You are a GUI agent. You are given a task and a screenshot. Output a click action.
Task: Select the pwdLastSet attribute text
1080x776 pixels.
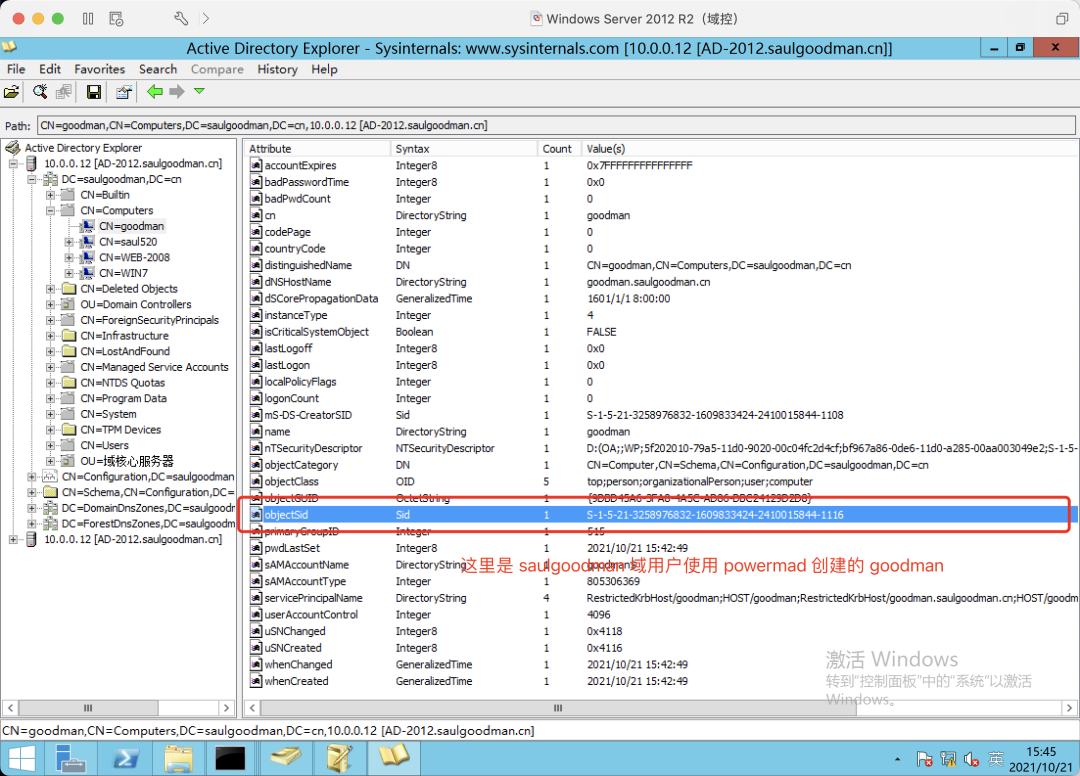point(292,548)
